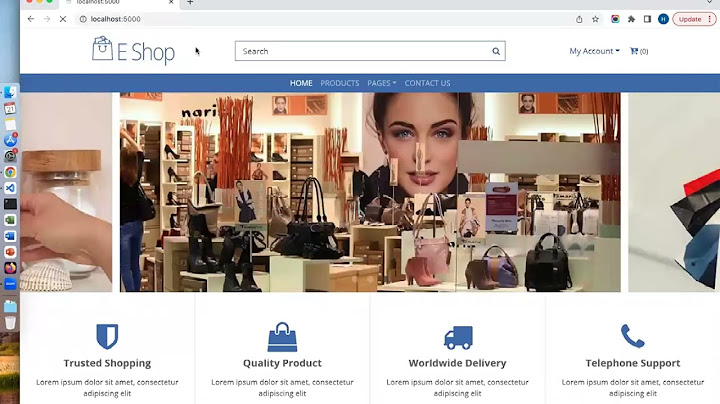The image size is (720, 404).
Task: Share this page from the address bar
Action: coord(579,19)
